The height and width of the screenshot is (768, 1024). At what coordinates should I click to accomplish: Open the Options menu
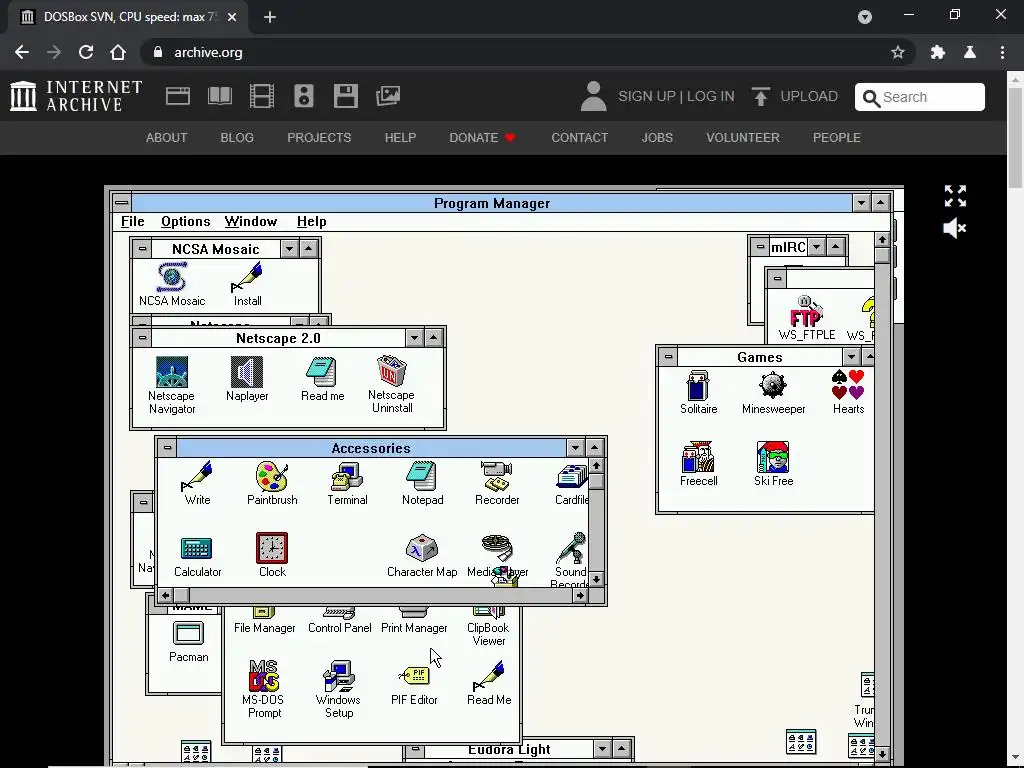(185, 221)
